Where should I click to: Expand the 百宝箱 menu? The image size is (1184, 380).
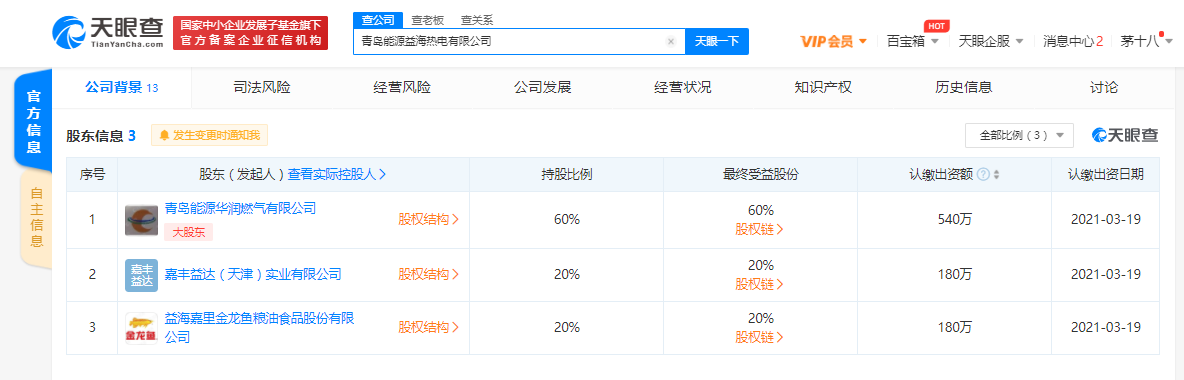tap(912, 42)
